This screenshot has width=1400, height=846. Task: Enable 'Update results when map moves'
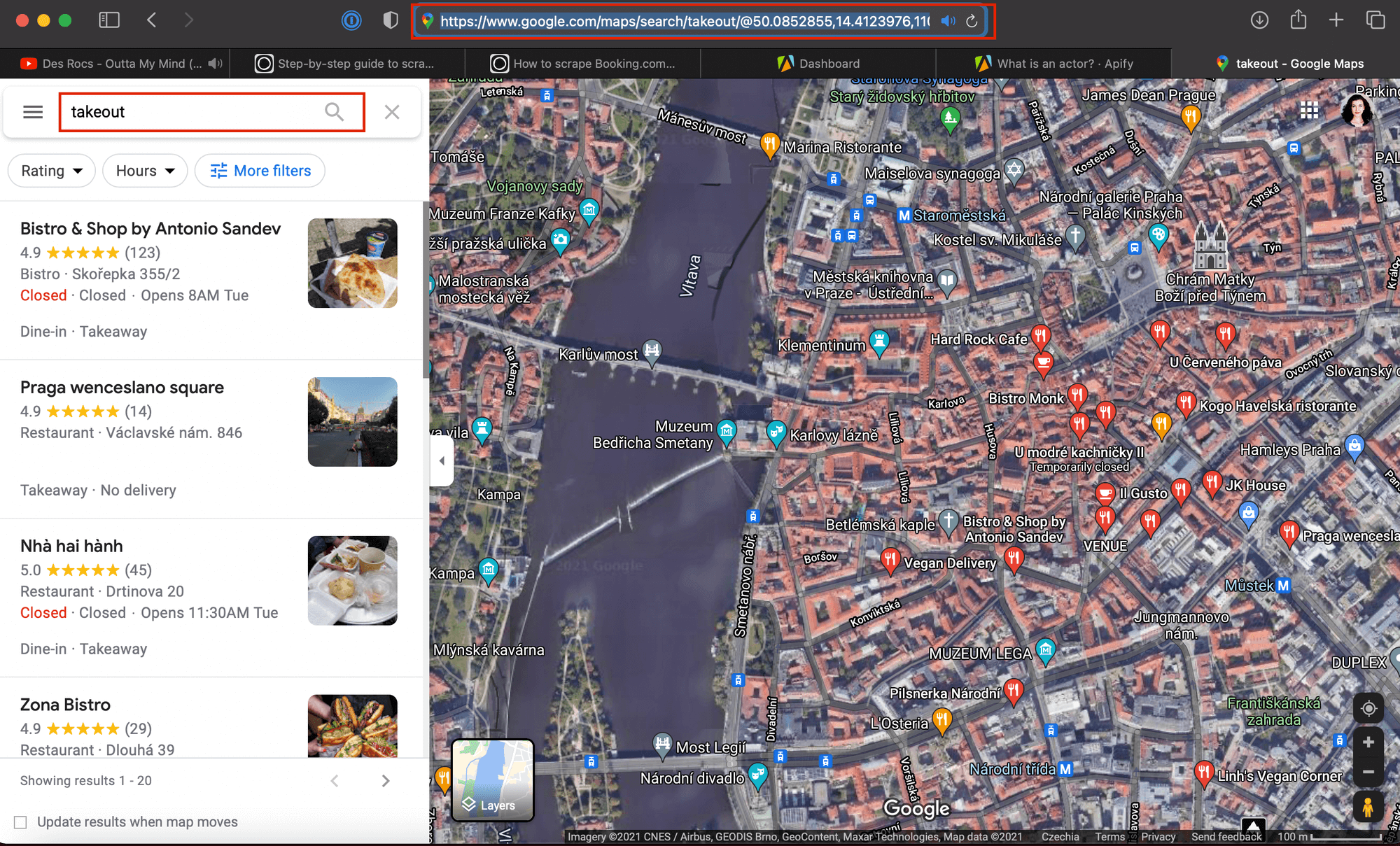[21, 822]
